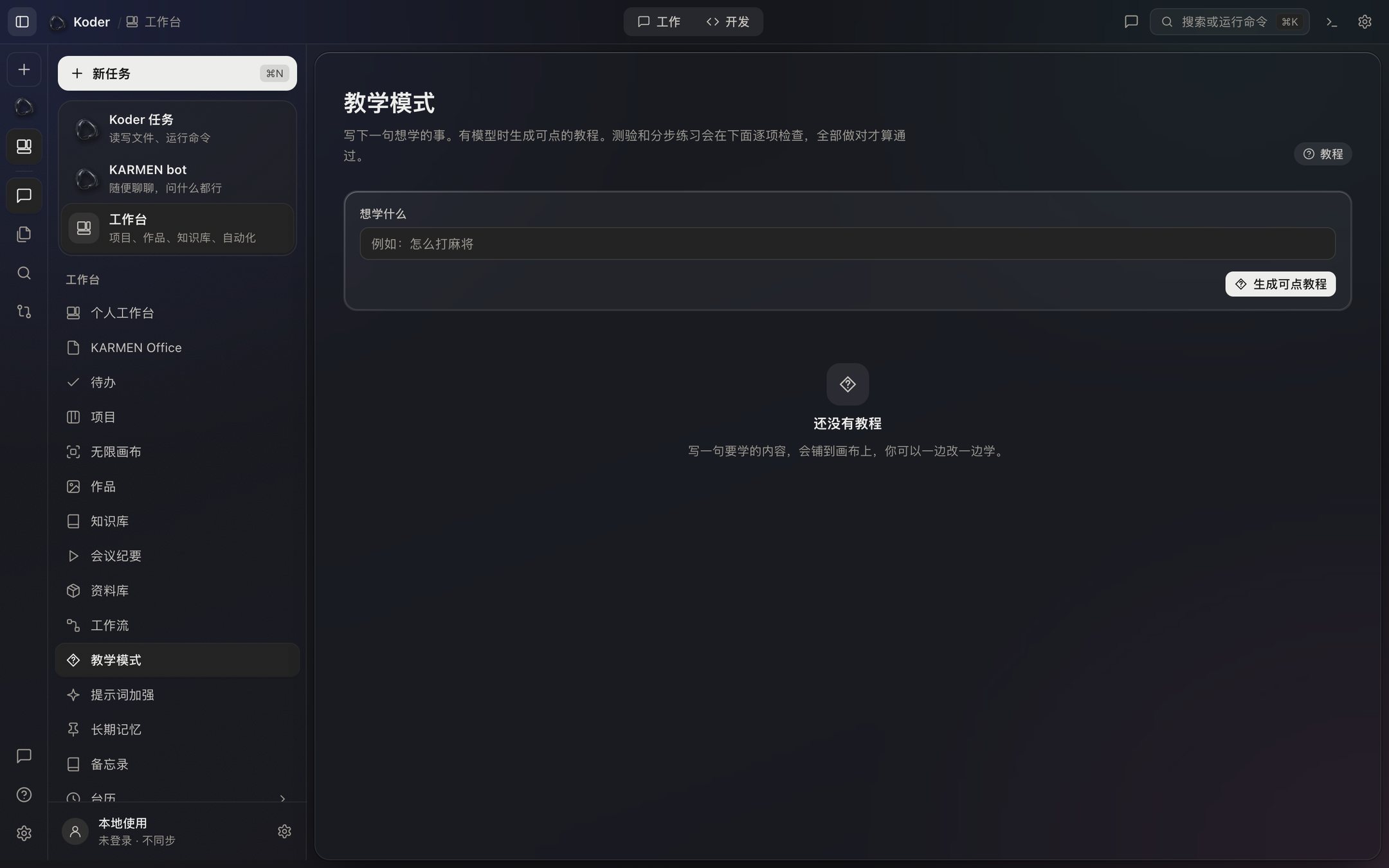Open the help question mark icon
This screenshot has width=1389, height=868.
click(x=24, y=795)
